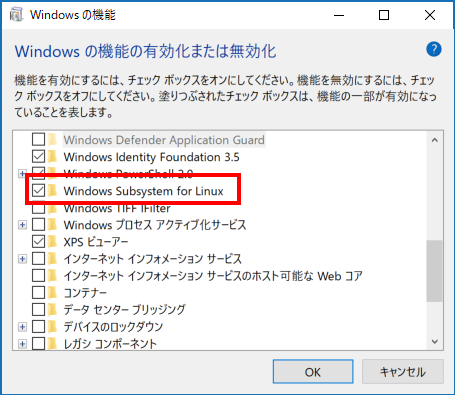Uncheck the XPS ビューアー checkbox
This screenshot has width=455, height=395.
click(38, 241)
